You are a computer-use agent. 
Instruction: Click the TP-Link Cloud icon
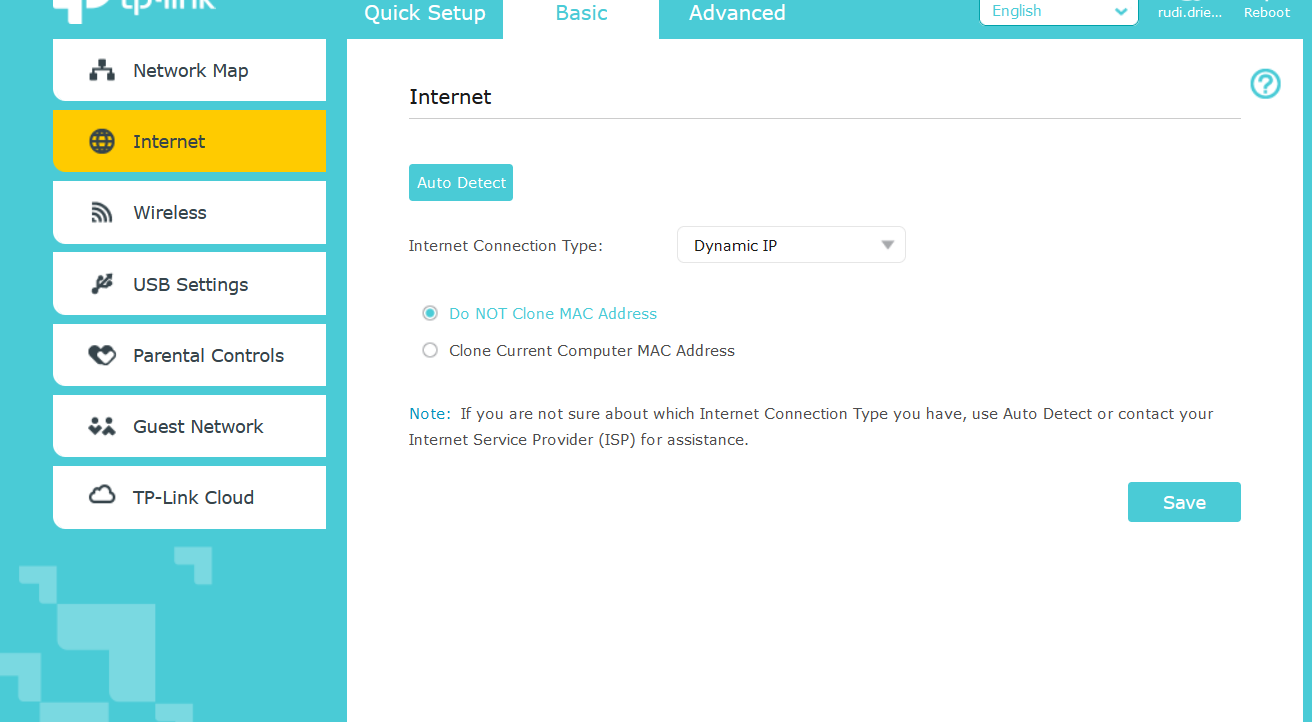click(102, 496)
